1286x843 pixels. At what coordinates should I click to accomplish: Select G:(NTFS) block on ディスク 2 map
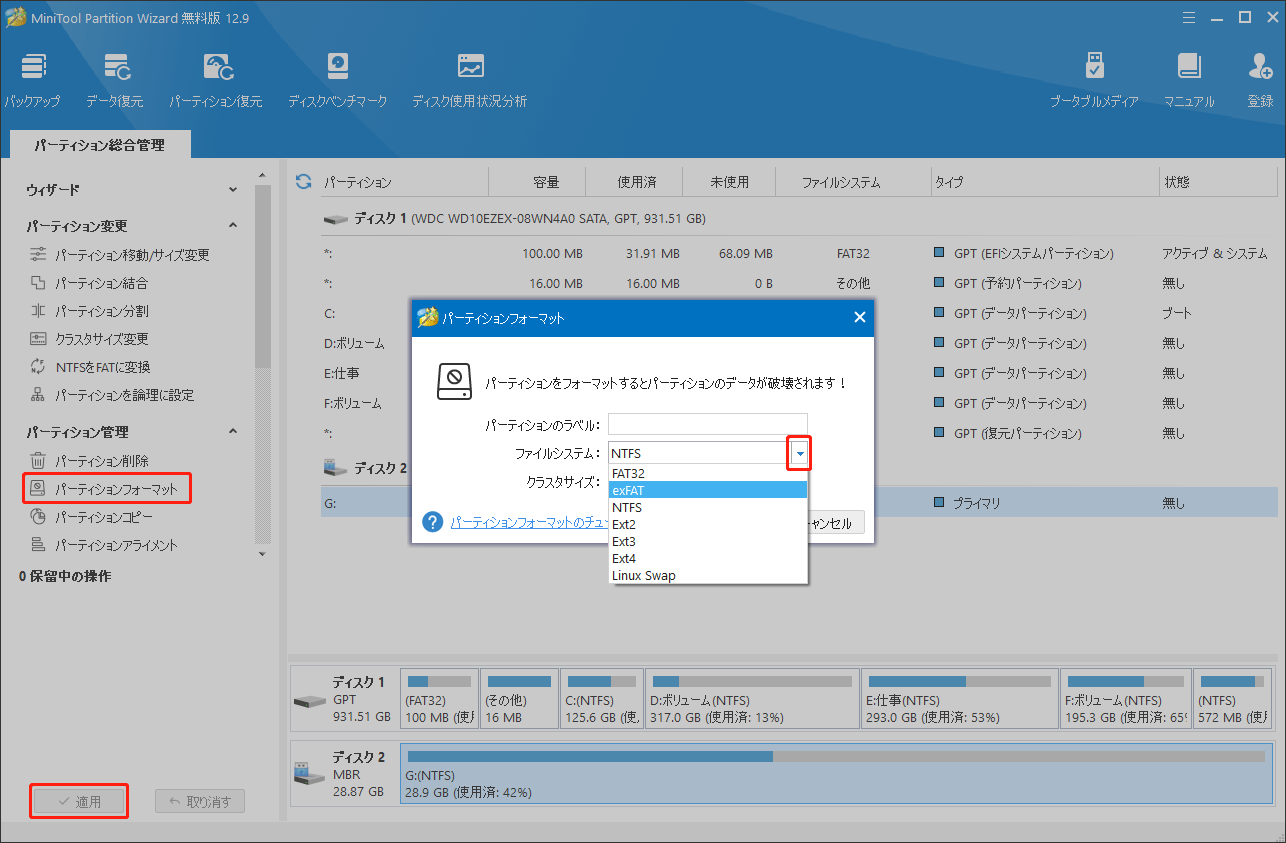point(836,774)
